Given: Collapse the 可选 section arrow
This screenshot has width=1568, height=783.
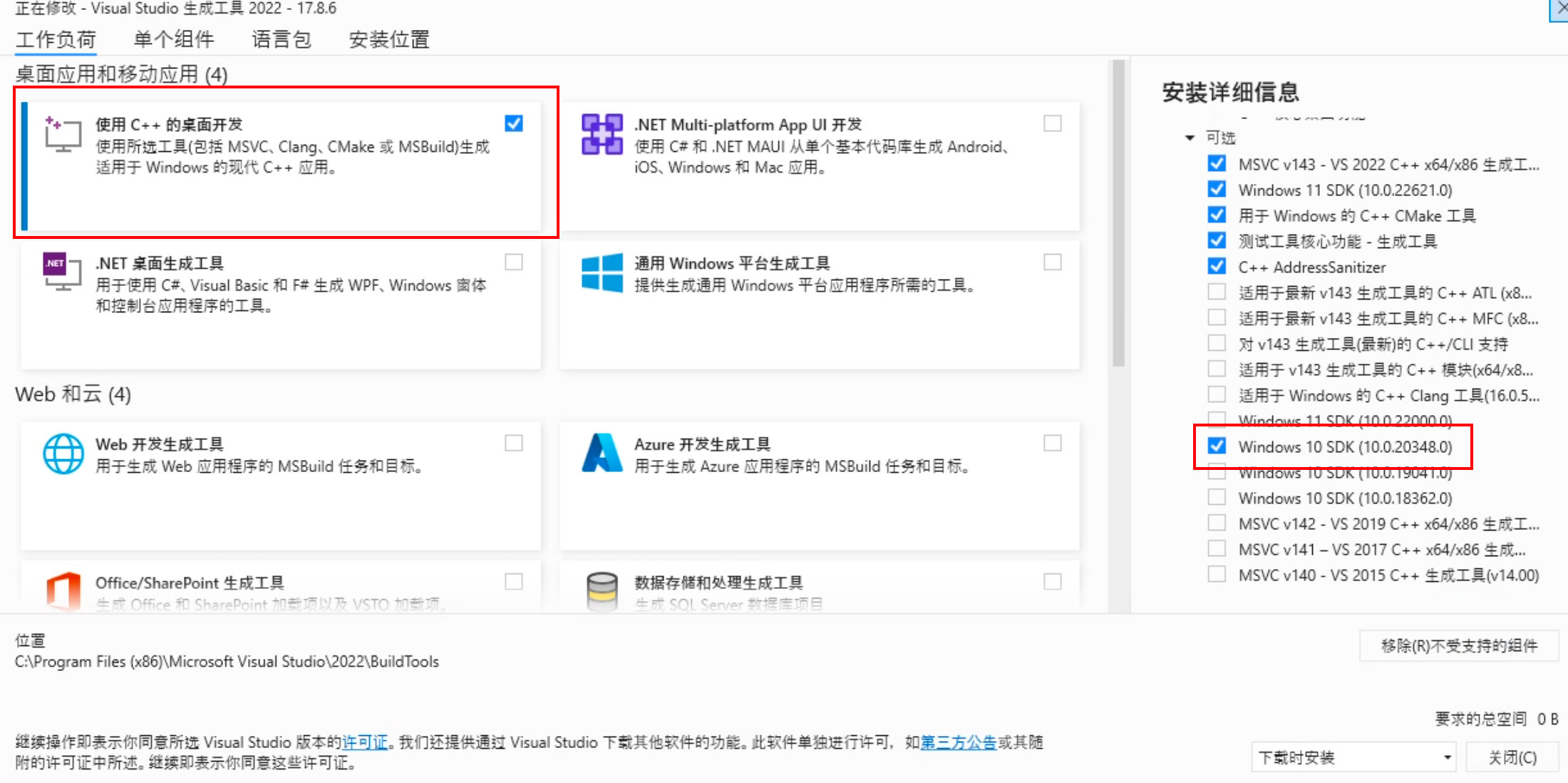Looking at the screenshot, I should 1190,138.
